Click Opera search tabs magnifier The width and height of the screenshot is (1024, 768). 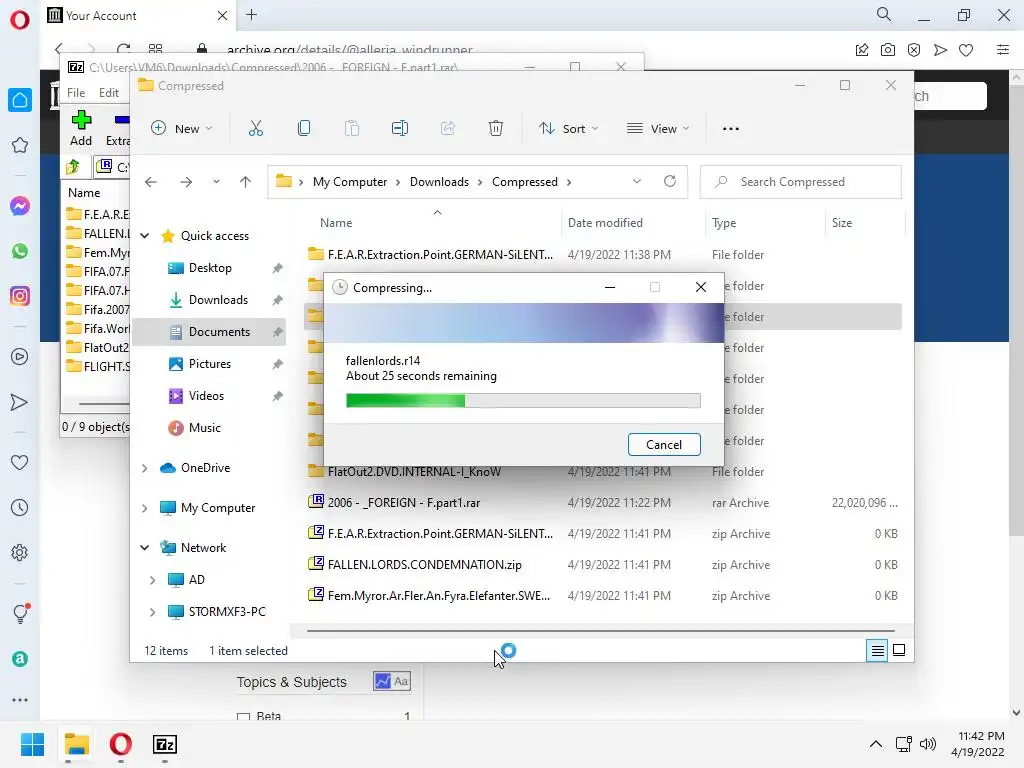(884, 14)
